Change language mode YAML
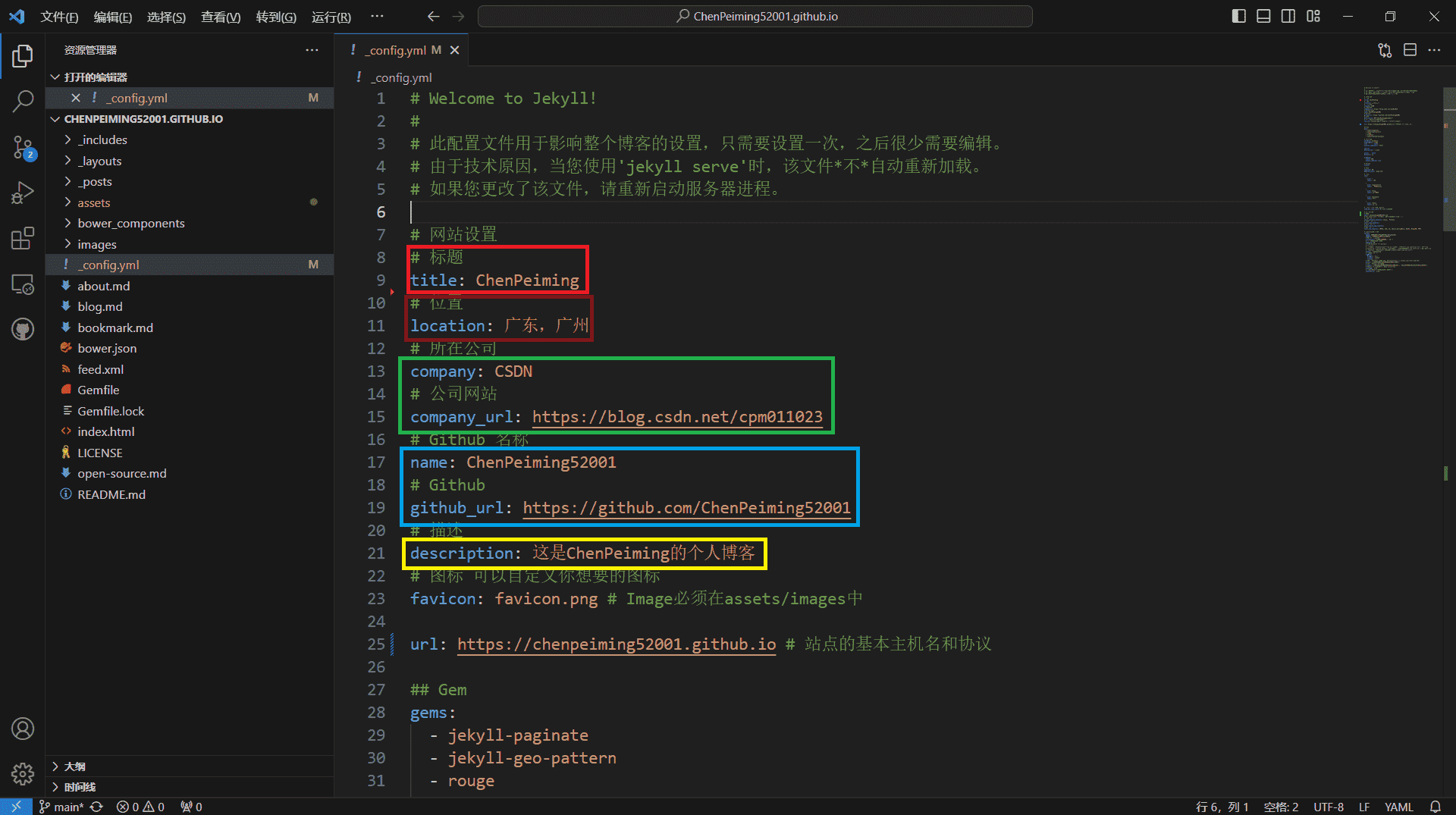 click(1399, 807)
